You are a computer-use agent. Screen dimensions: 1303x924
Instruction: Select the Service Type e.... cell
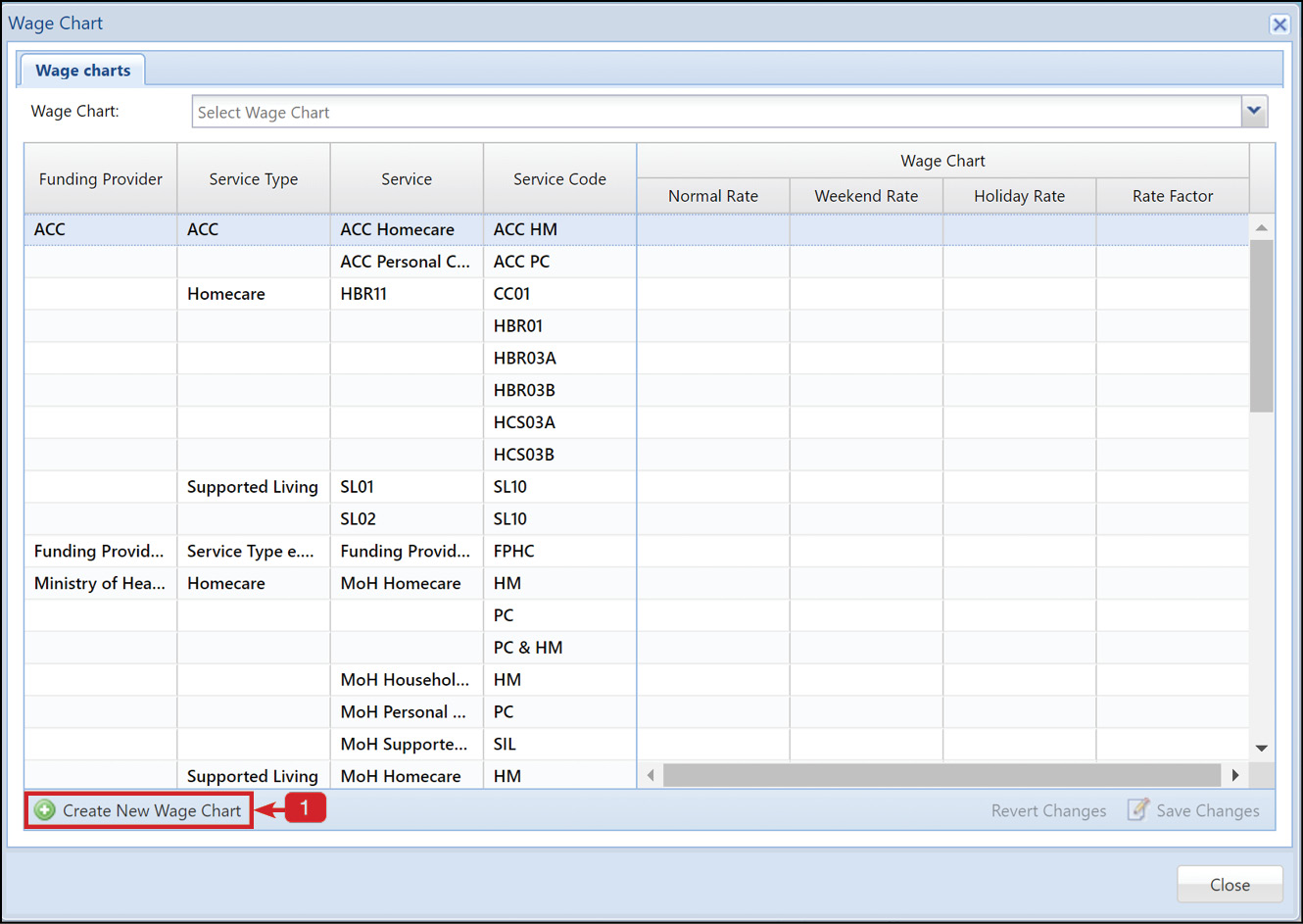(x=254, y=551)
